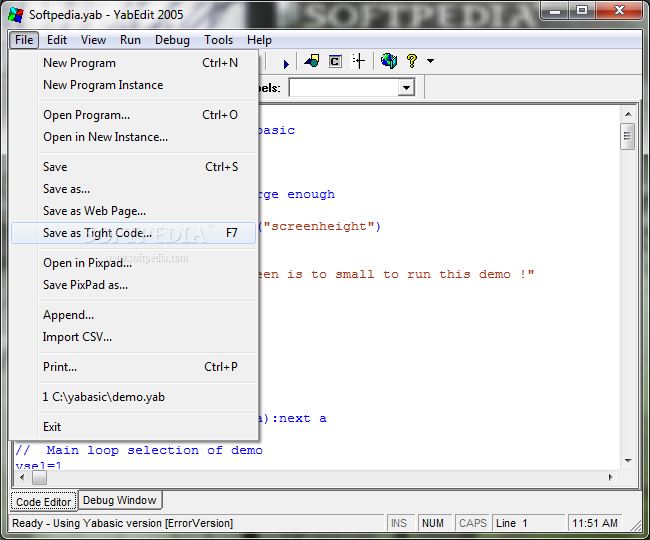The image size is (650, 540).
Task: Choose Save as Web Page...
Action: [x=133, y=211]
